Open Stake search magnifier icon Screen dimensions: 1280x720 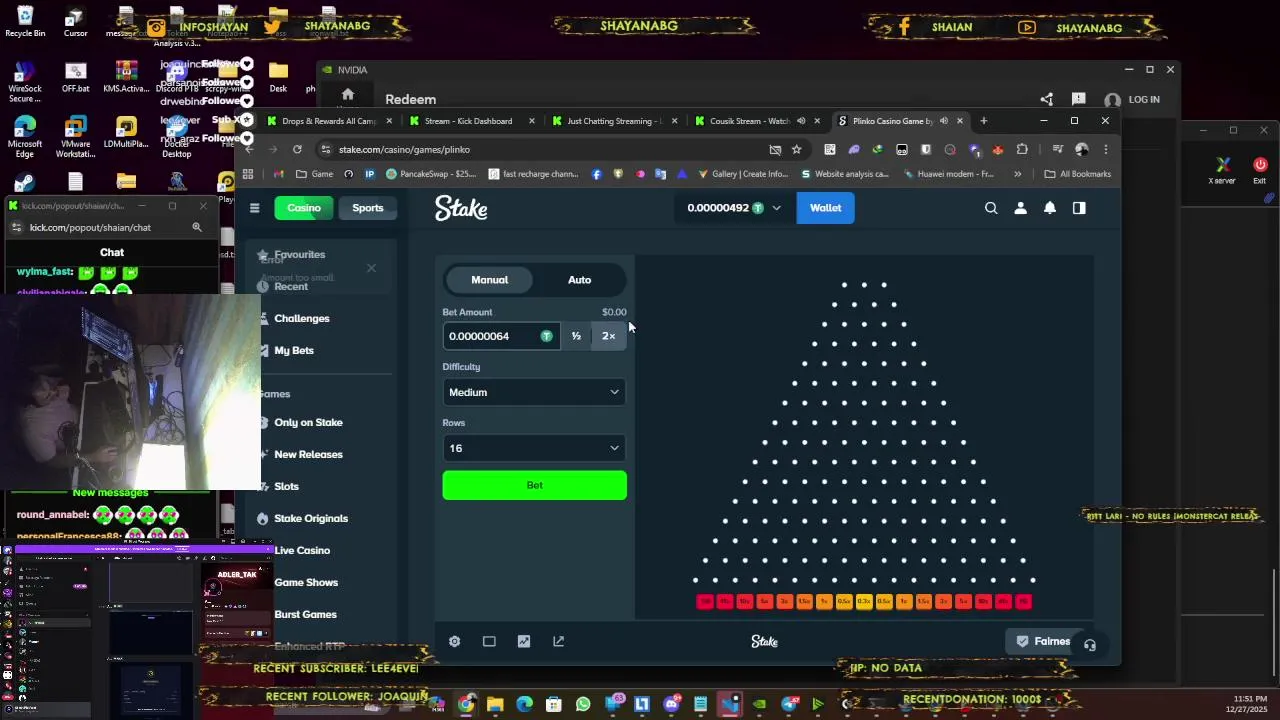coord(991,208)
